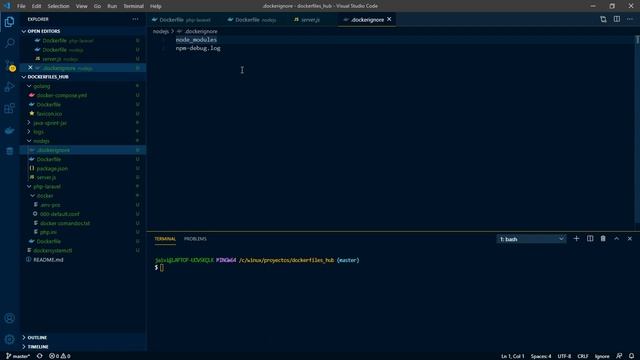Open the Selection menu

[x=58, y=6]
